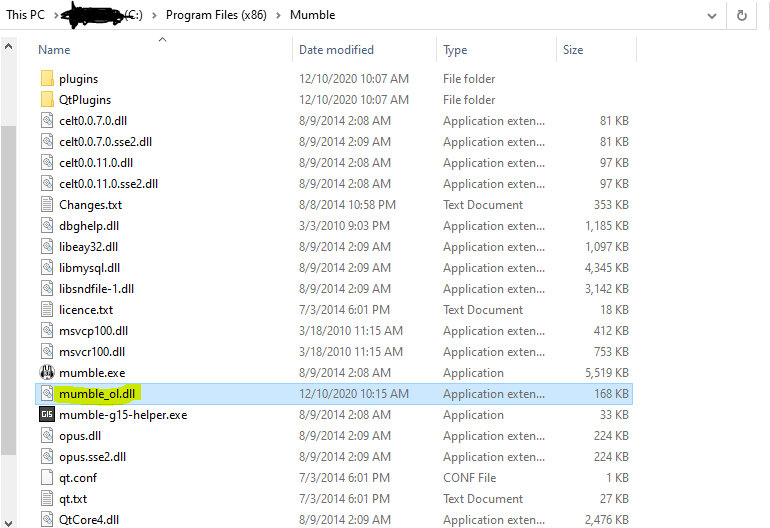
Task: Click the CONF File type cell
Action: (x=469, y=478)
